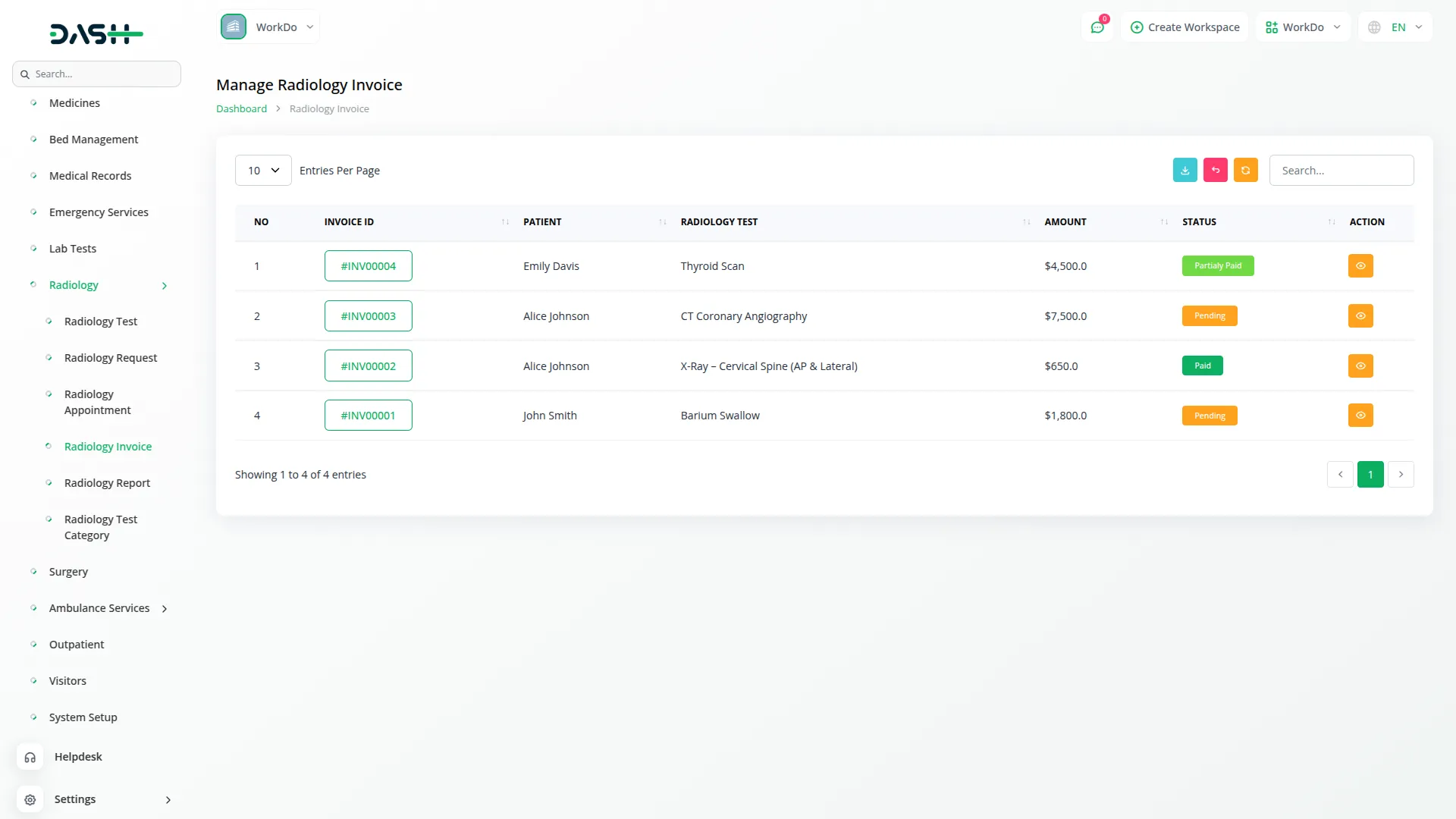View invoice #INV00004 using eye icon
The width and height of the screenshot is (1456, 819).
pos(1360,266)
